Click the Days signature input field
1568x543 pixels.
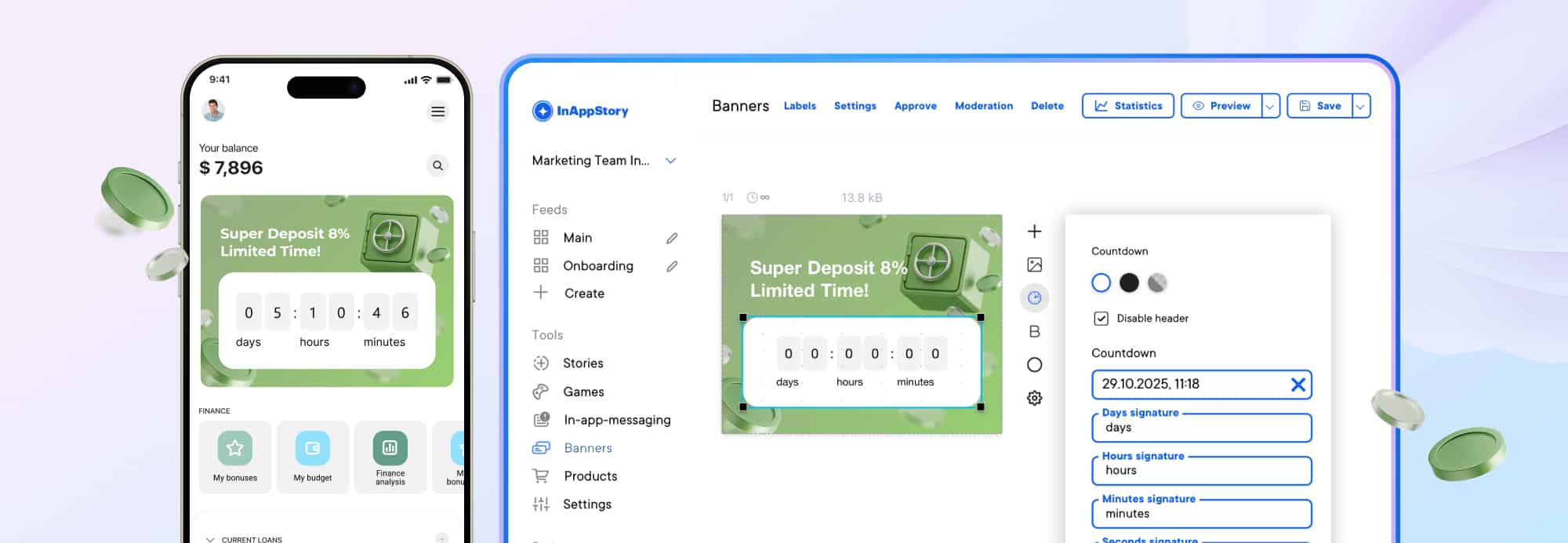click(x=1202, y=428)
